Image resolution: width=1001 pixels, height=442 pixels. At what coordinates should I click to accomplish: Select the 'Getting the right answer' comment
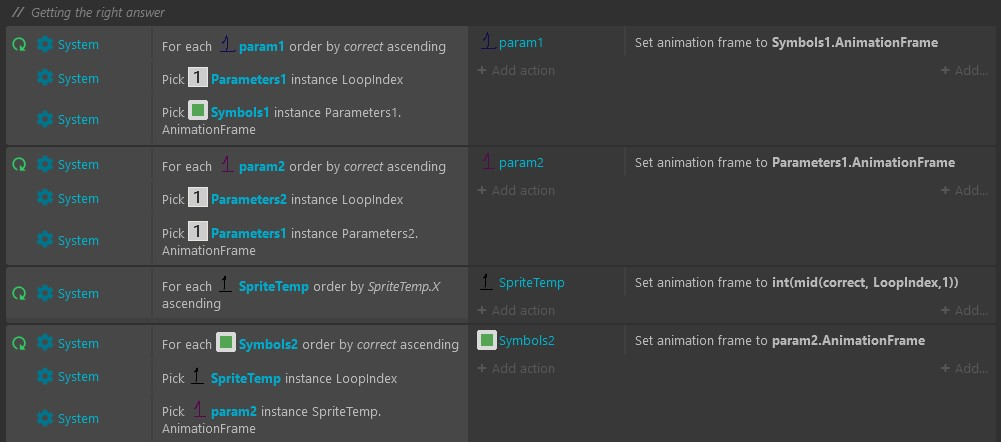coord(98,13)
